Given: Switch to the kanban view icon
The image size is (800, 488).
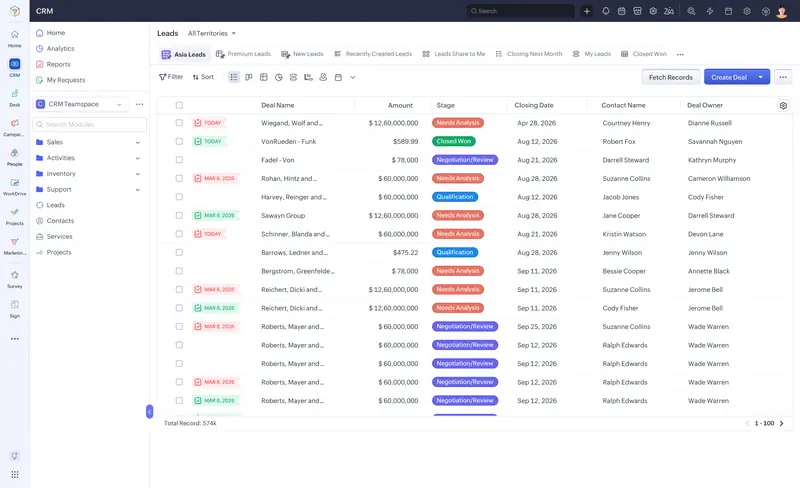Looking at the screenshot, I should point(248,77).
